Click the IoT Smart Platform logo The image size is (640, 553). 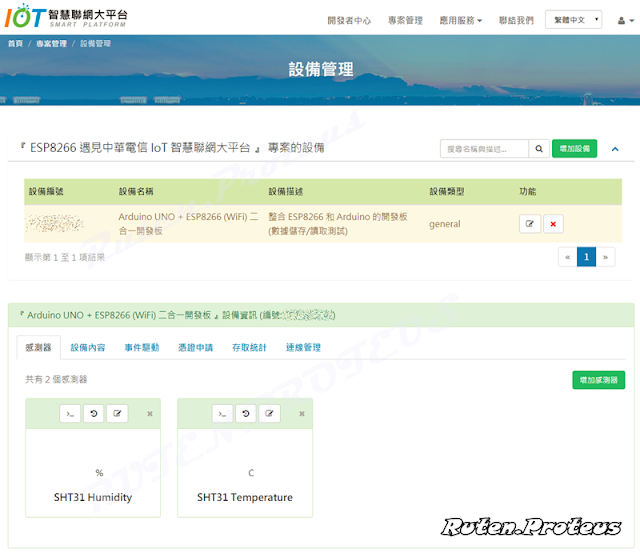click(x=66, y=16)
